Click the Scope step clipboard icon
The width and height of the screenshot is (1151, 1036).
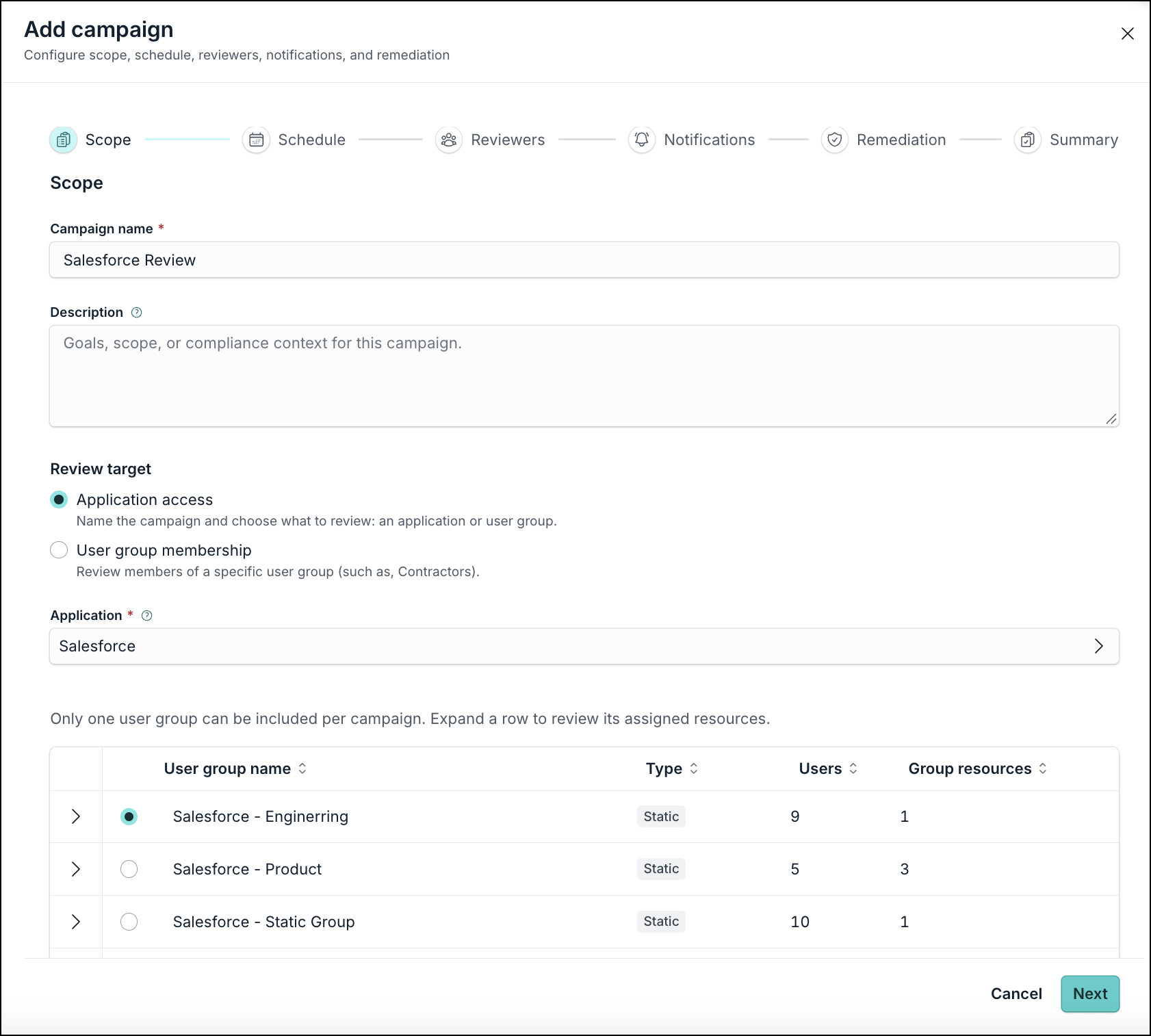click(63, 140)
